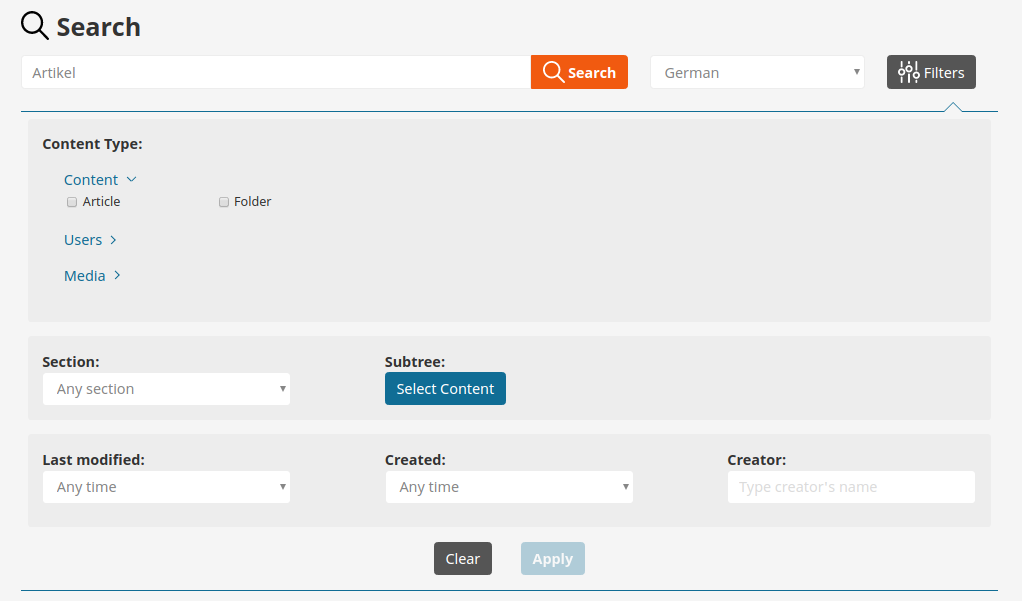
Task: Click the Media group link
Action: coord(85,276)
